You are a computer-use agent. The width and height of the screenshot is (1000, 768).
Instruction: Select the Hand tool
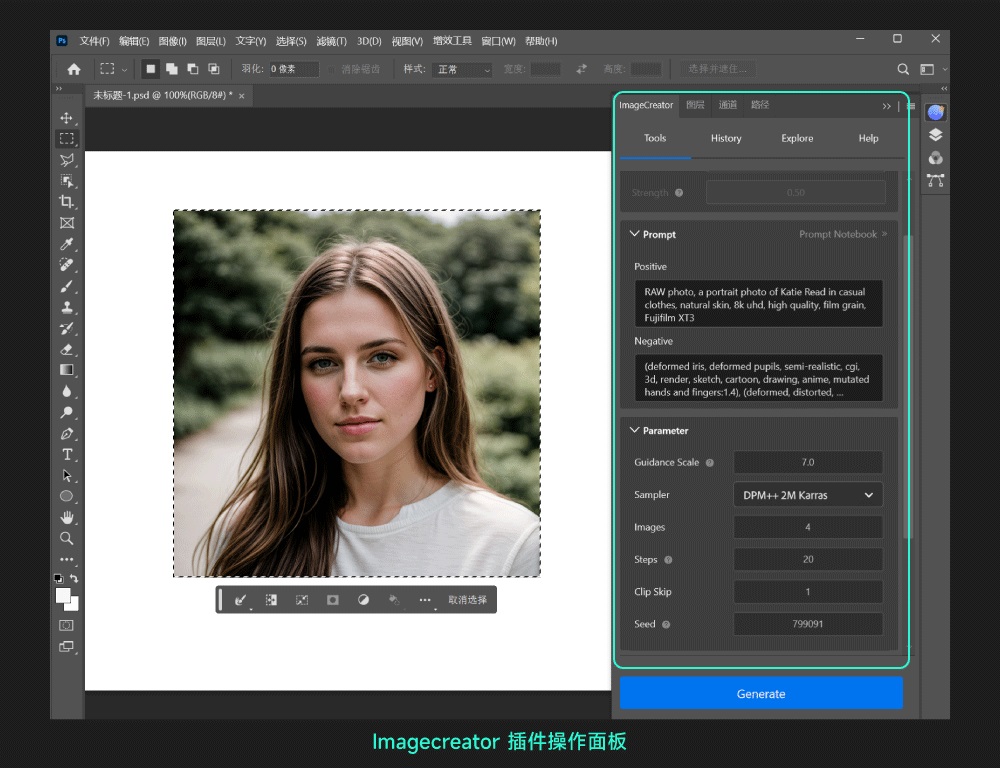[x=66, y=517]
